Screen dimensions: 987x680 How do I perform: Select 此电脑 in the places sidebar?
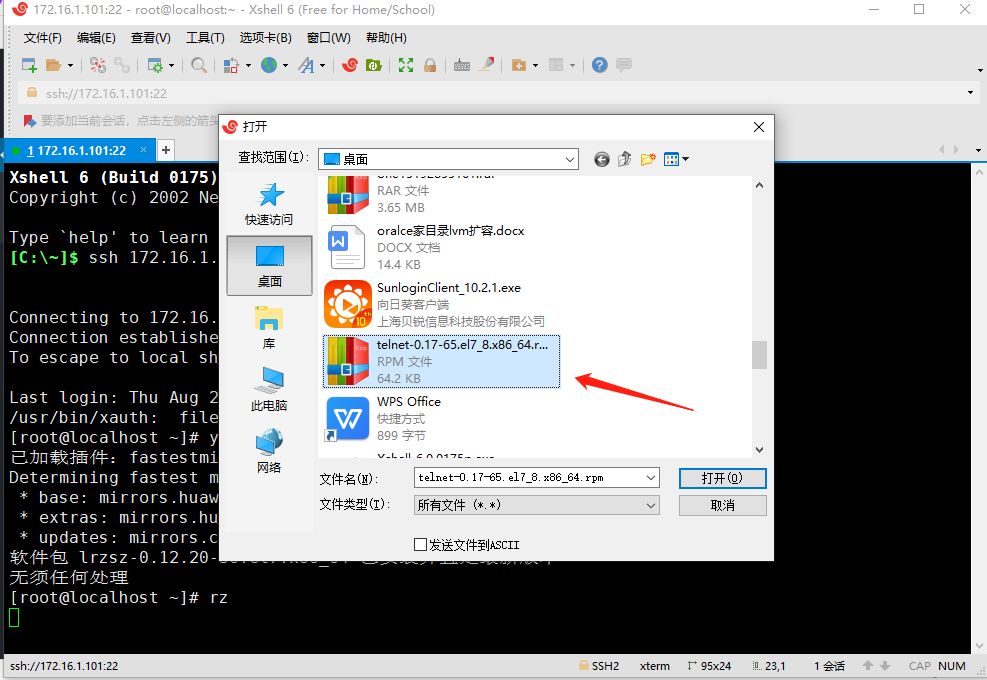coord(269,389)
